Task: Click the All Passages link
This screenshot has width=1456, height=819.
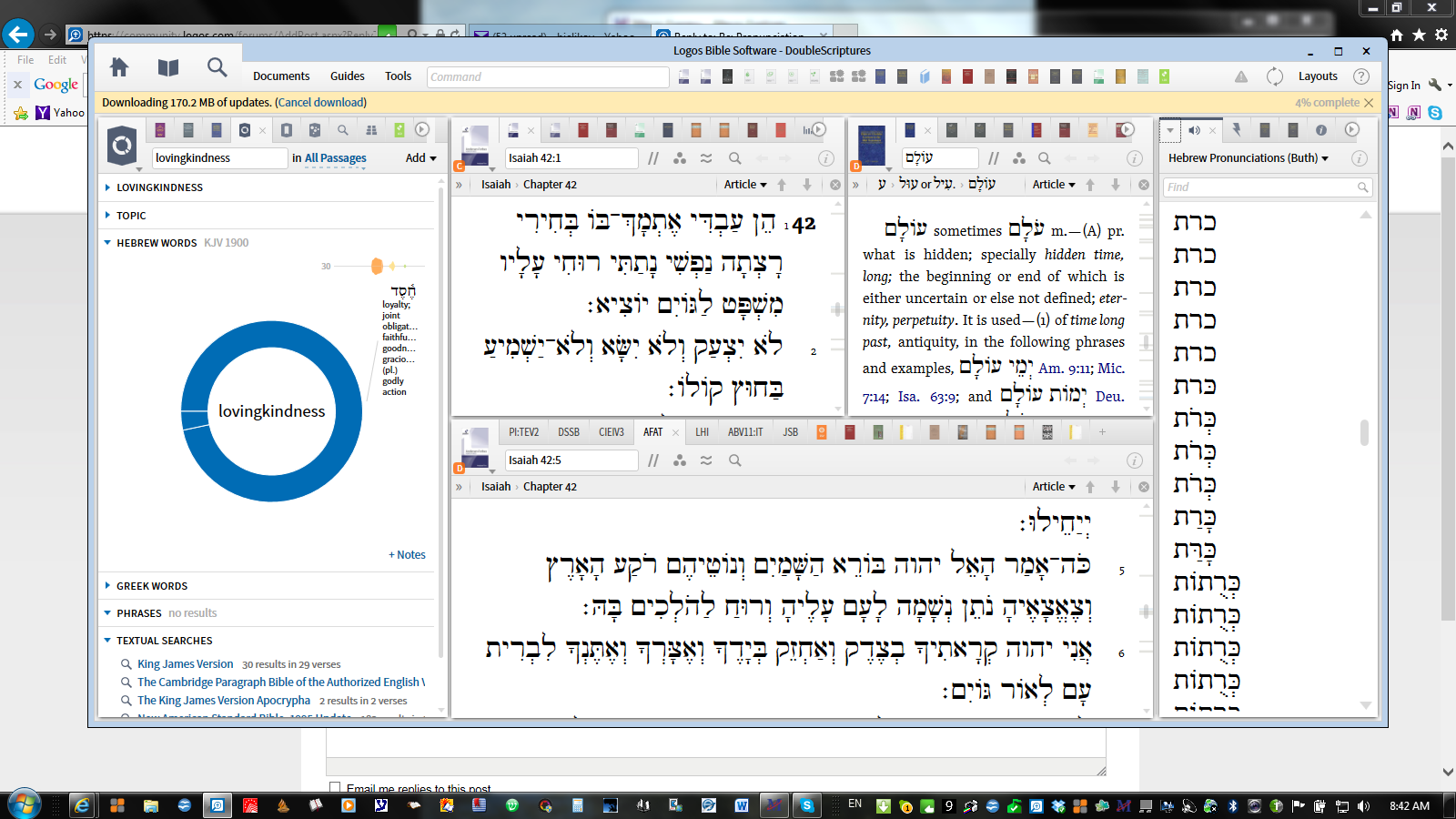Action: click(336, 158)
